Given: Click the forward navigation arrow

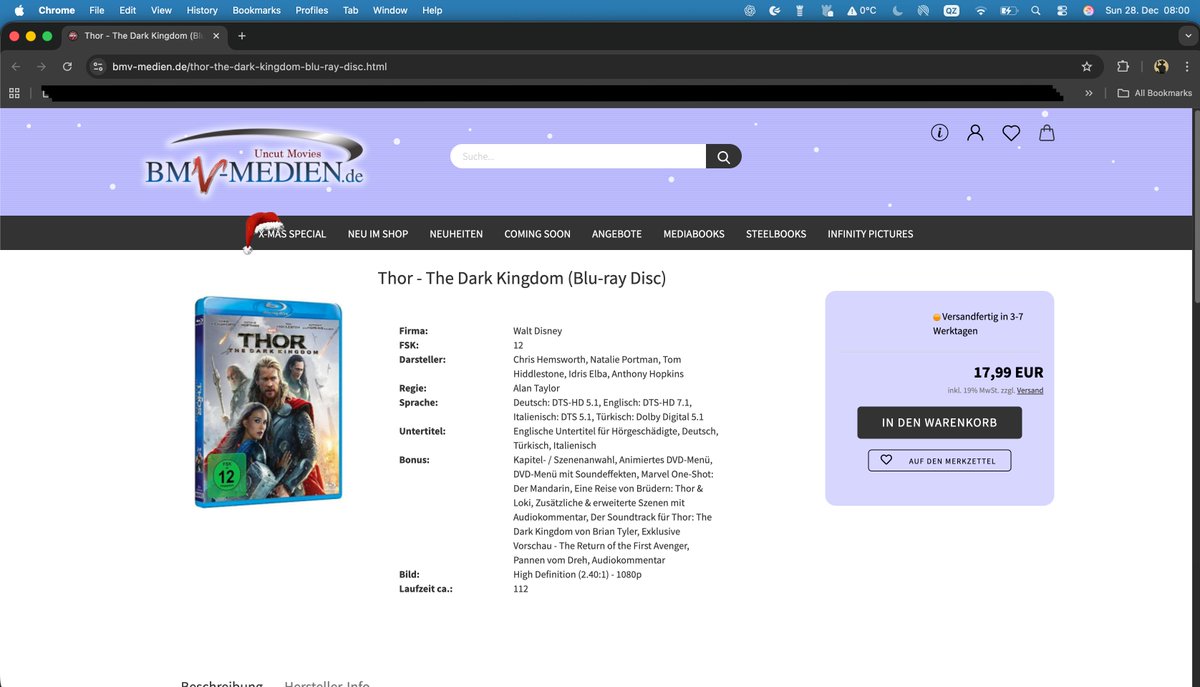Looking at the screenshot, I should pyautogui.click(x=41, y=67).
